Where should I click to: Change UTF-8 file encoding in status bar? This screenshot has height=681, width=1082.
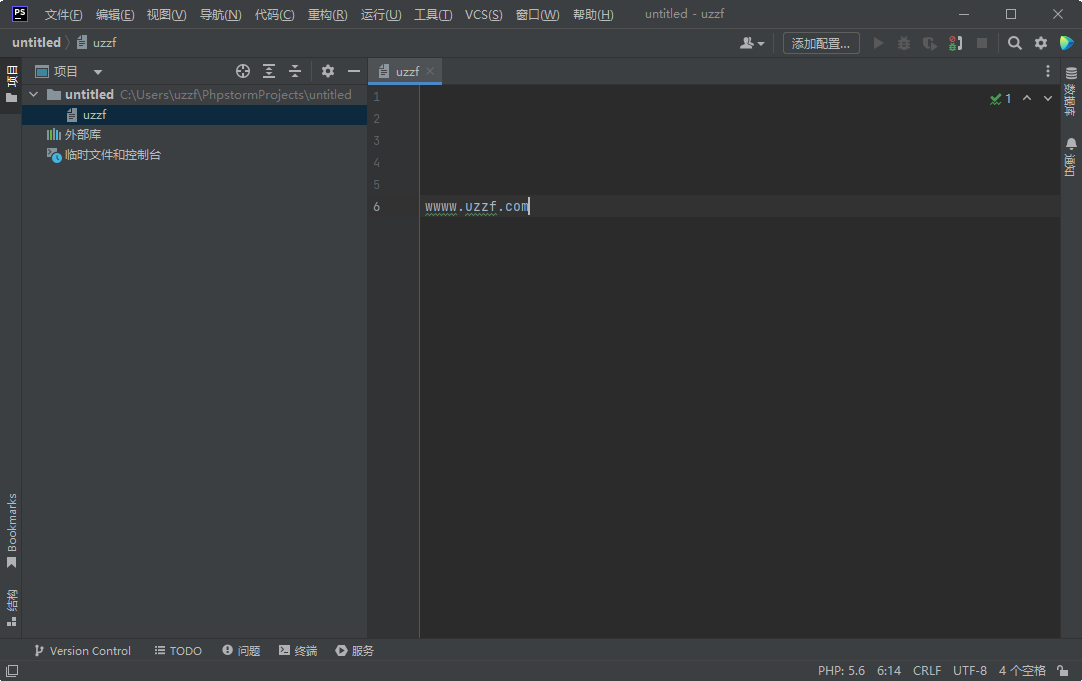pyautogui.click(x=970, y=671)
